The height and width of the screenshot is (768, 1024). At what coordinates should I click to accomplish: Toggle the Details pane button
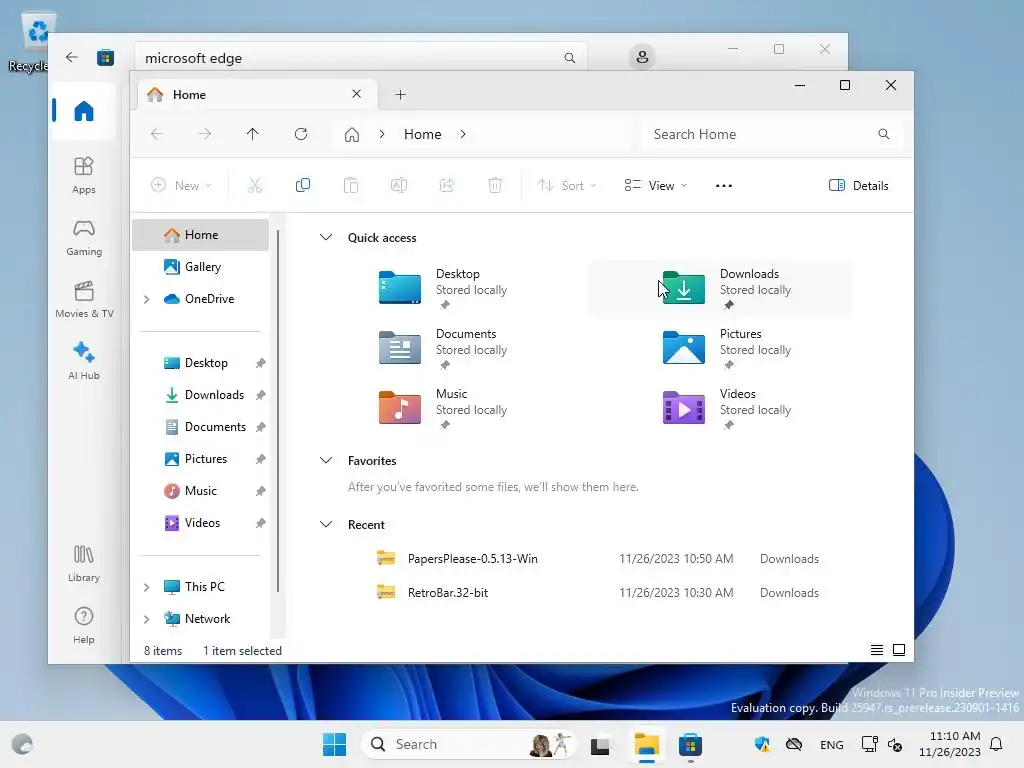coord(858,185)
